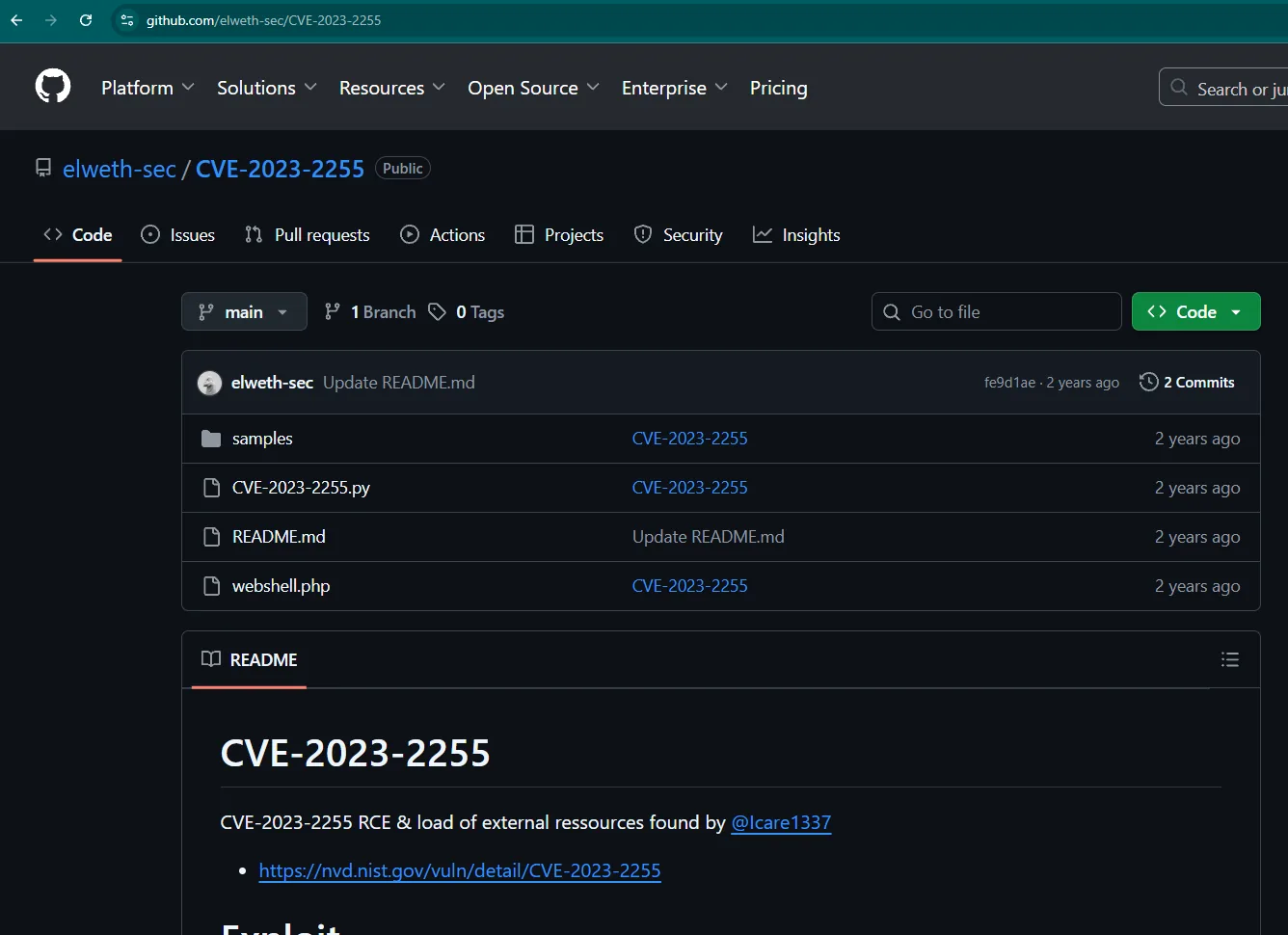Click the repository icon before elweth-sec
The height and width of the screenshot is (935, 1288).
[x=43, y=168]
